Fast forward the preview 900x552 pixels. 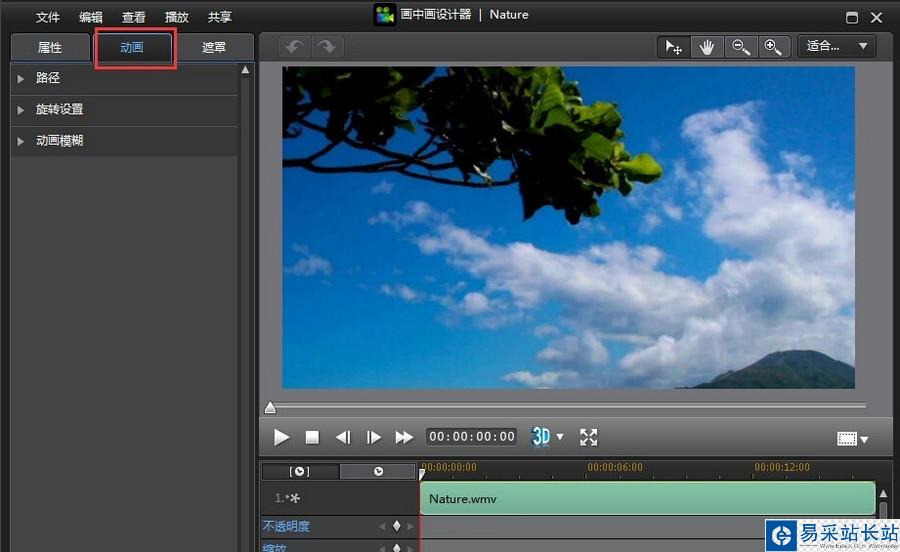click(404, 437)
